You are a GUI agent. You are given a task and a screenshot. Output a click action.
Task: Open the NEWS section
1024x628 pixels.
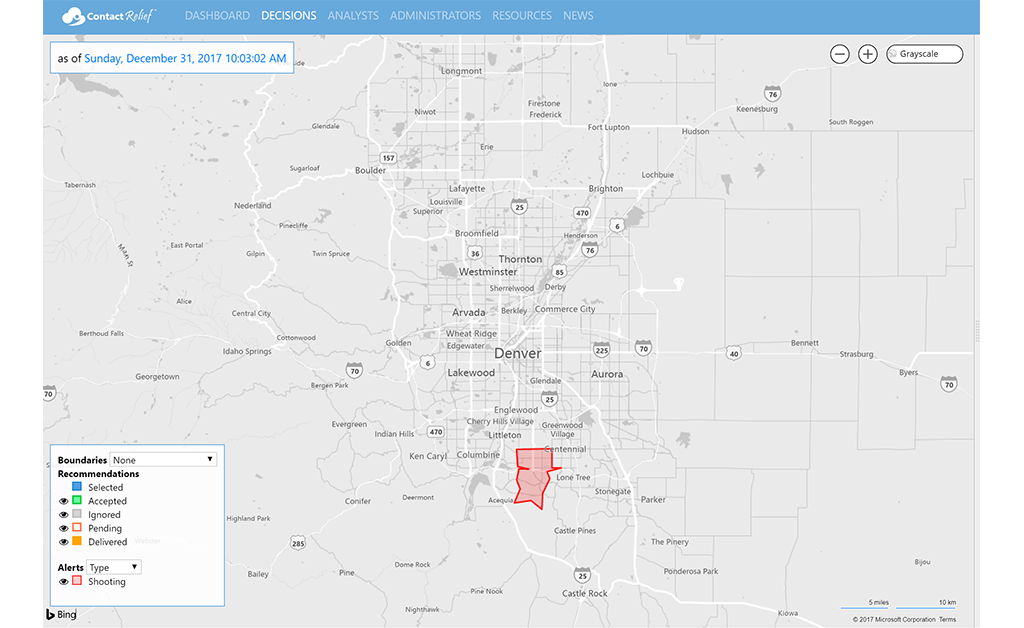point(578,16)
